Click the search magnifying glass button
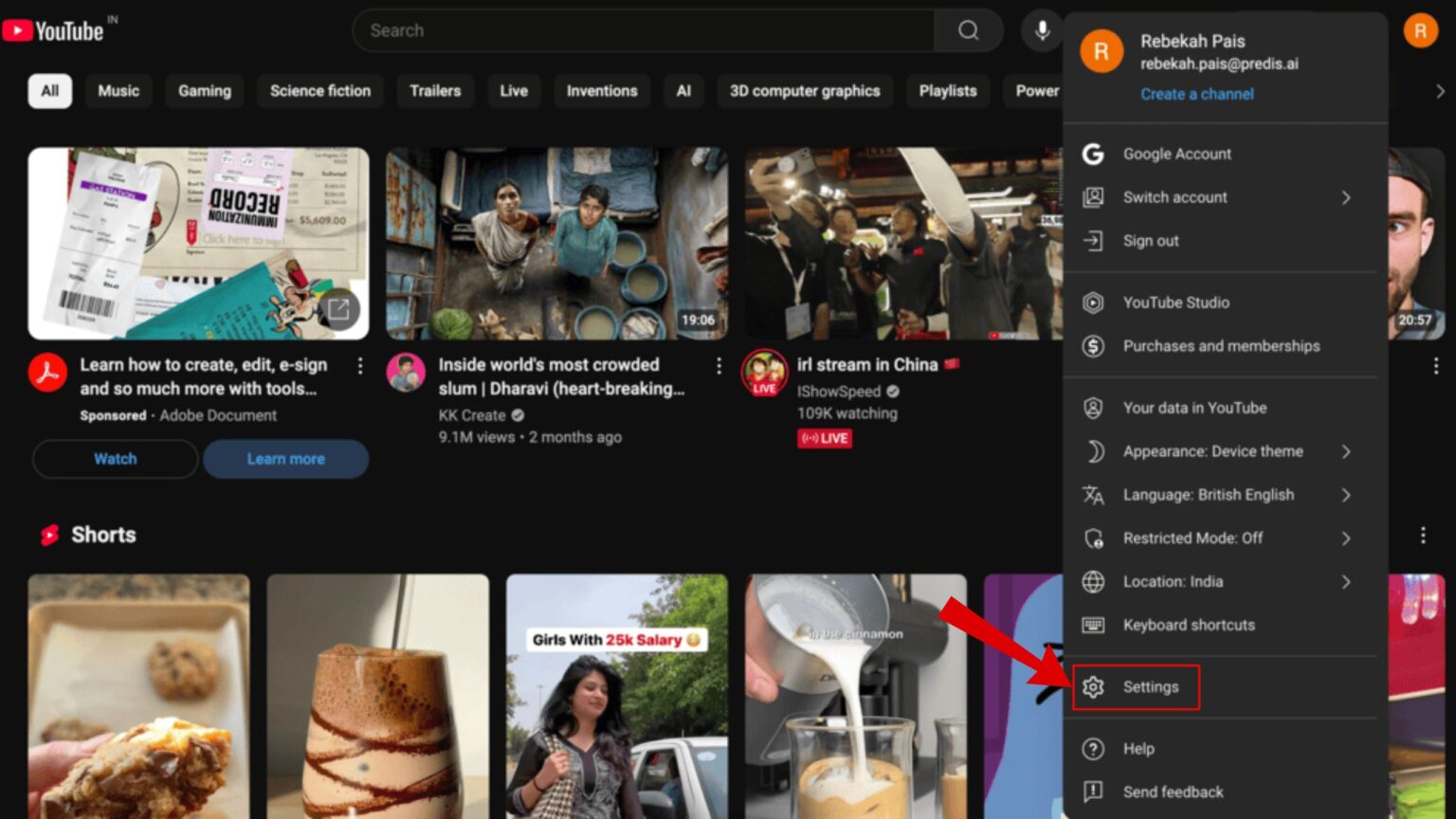Image resolution: width=1456 pixels, height=819 pixels. 968,30
